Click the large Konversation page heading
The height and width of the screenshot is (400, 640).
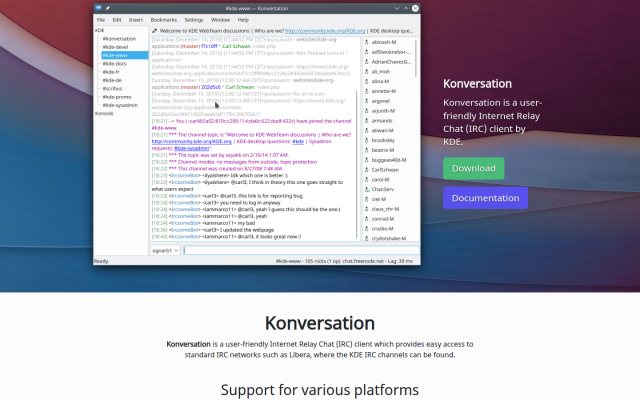click(320, 323)
